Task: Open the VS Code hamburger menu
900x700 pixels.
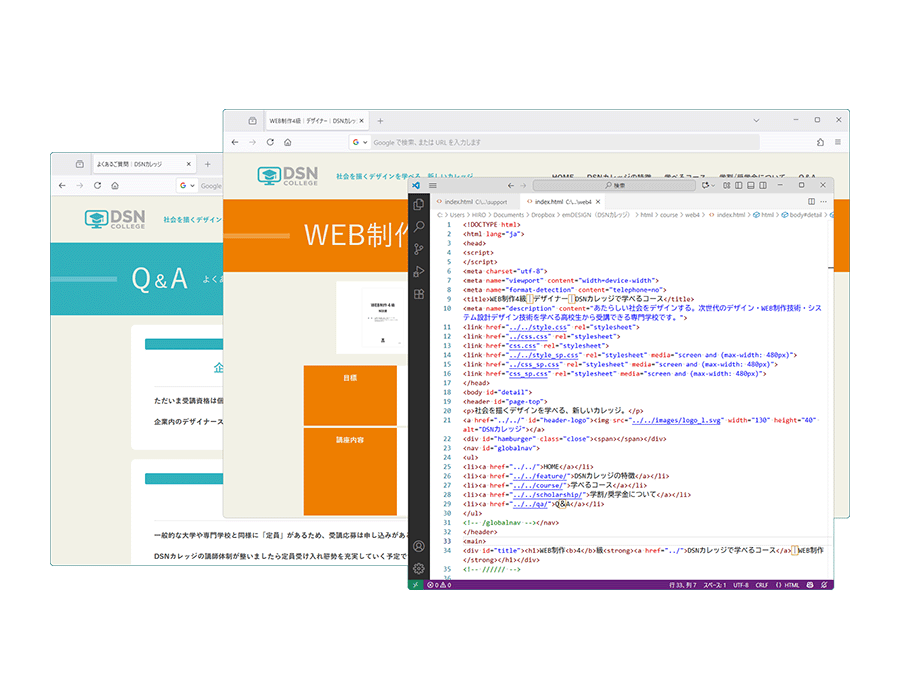Action: [x=432, y=185]
